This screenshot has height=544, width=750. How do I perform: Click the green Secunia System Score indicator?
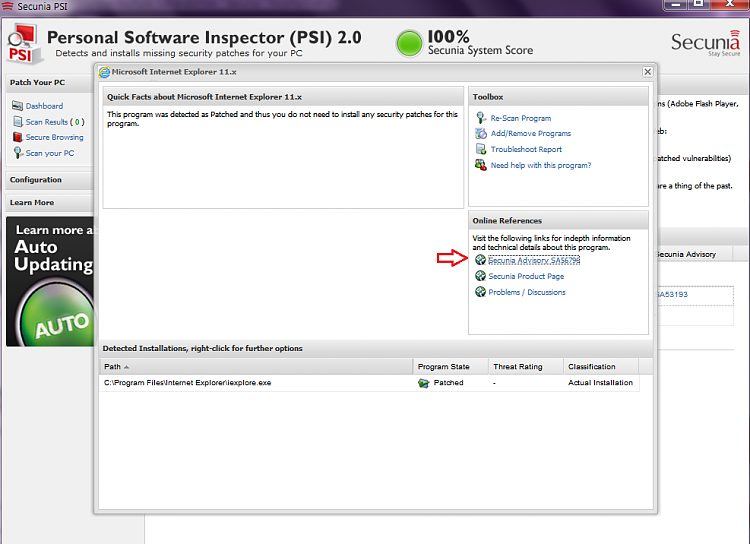409,44
